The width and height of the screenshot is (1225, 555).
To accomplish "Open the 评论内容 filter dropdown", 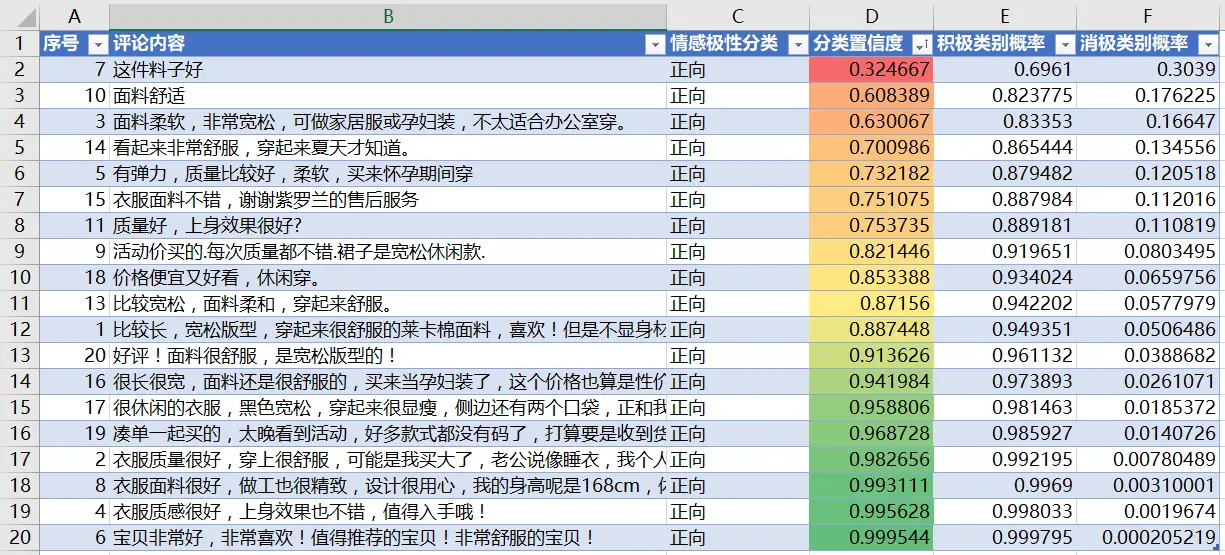I will point(655,44).
